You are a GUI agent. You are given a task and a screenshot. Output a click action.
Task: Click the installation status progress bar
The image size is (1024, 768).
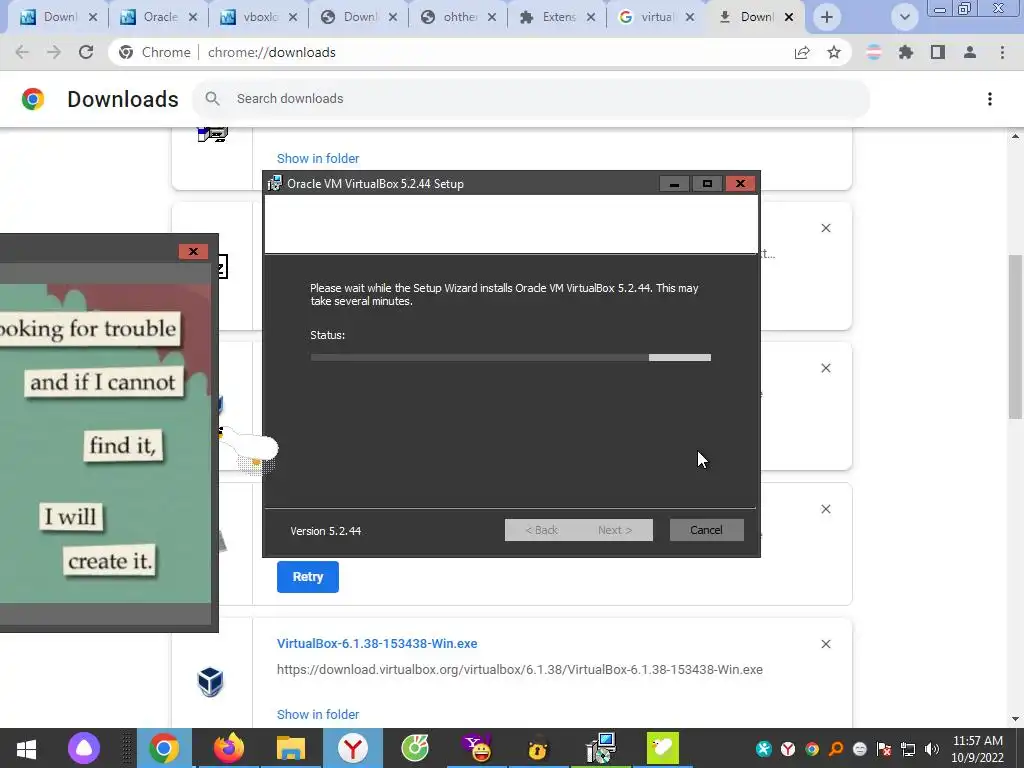point(511,357)
